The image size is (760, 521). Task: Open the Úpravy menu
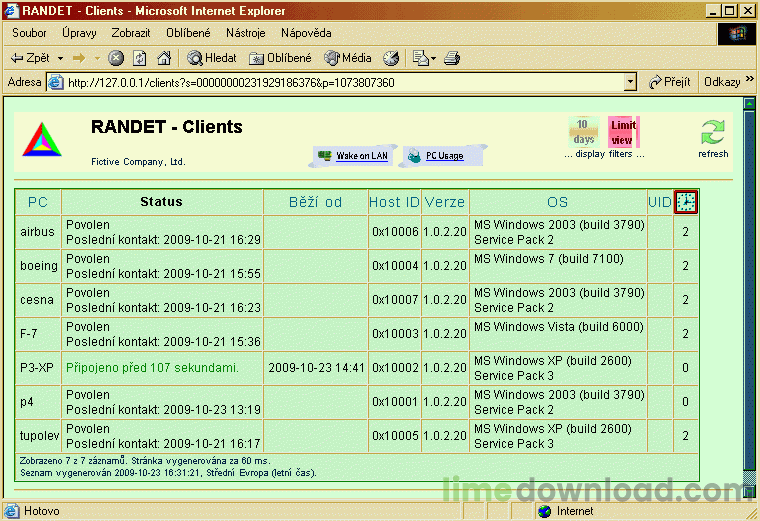click(79, 33)
